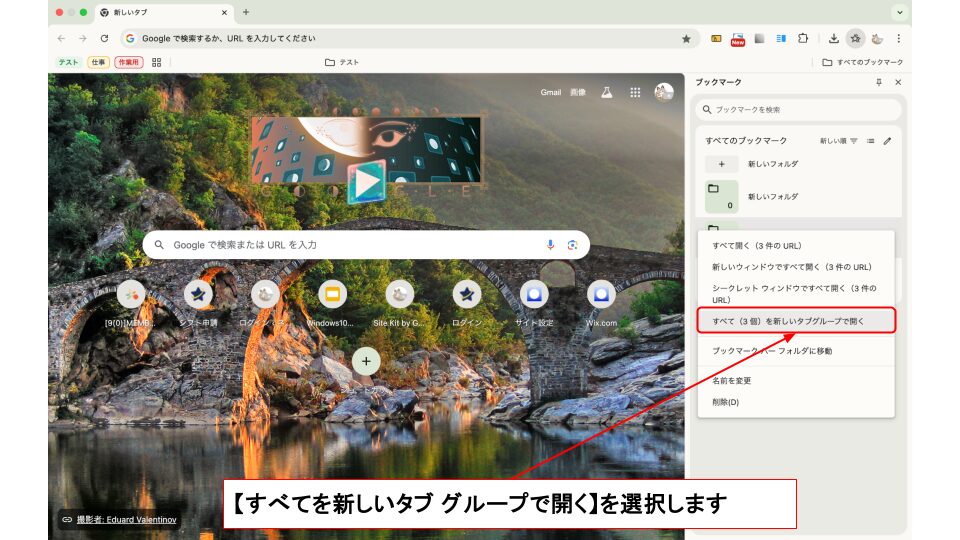This screenshot has height=540, width=960.
Task: Toggle the bookmarks side panel toolbar button
Action: tap(855, 39)
